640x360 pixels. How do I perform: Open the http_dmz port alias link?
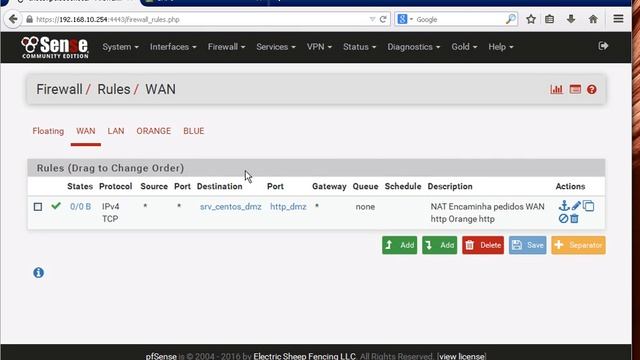[288, 207]
